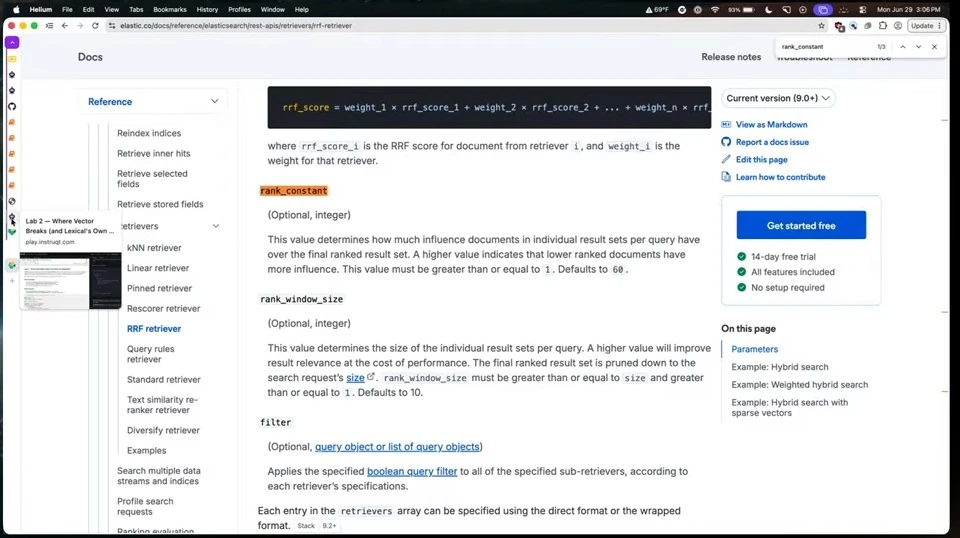Open the purple screen-mirroring menu bar icon

pyautogui.click(x=823, y=10)
